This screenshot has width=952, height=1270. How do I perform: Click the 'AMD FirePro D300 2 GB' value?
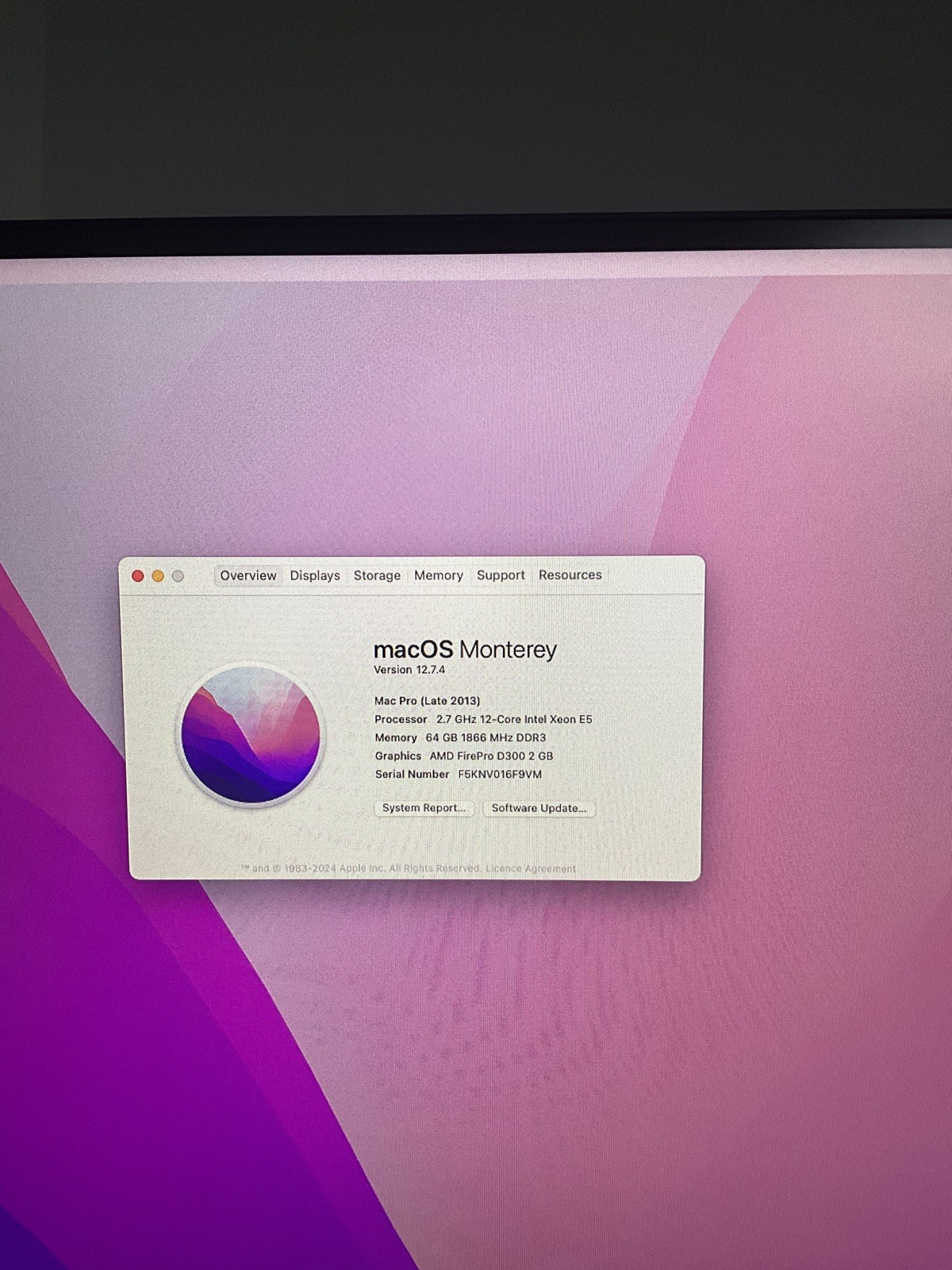pos(491,756)
